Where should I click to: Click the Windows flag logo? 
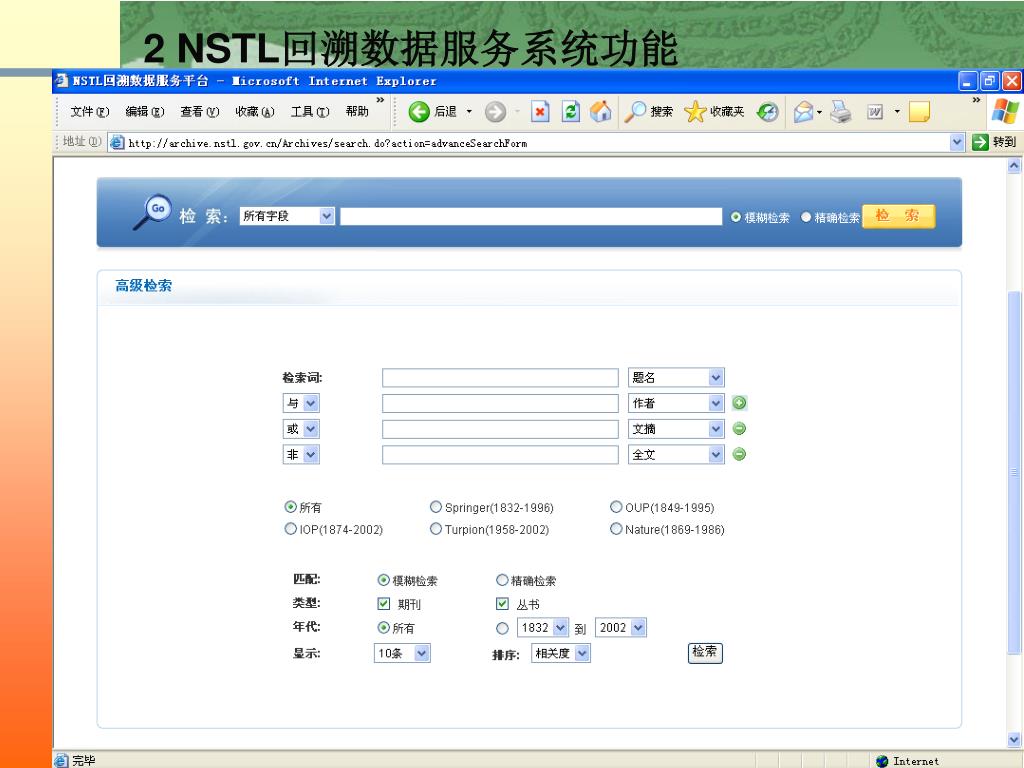1004,112
